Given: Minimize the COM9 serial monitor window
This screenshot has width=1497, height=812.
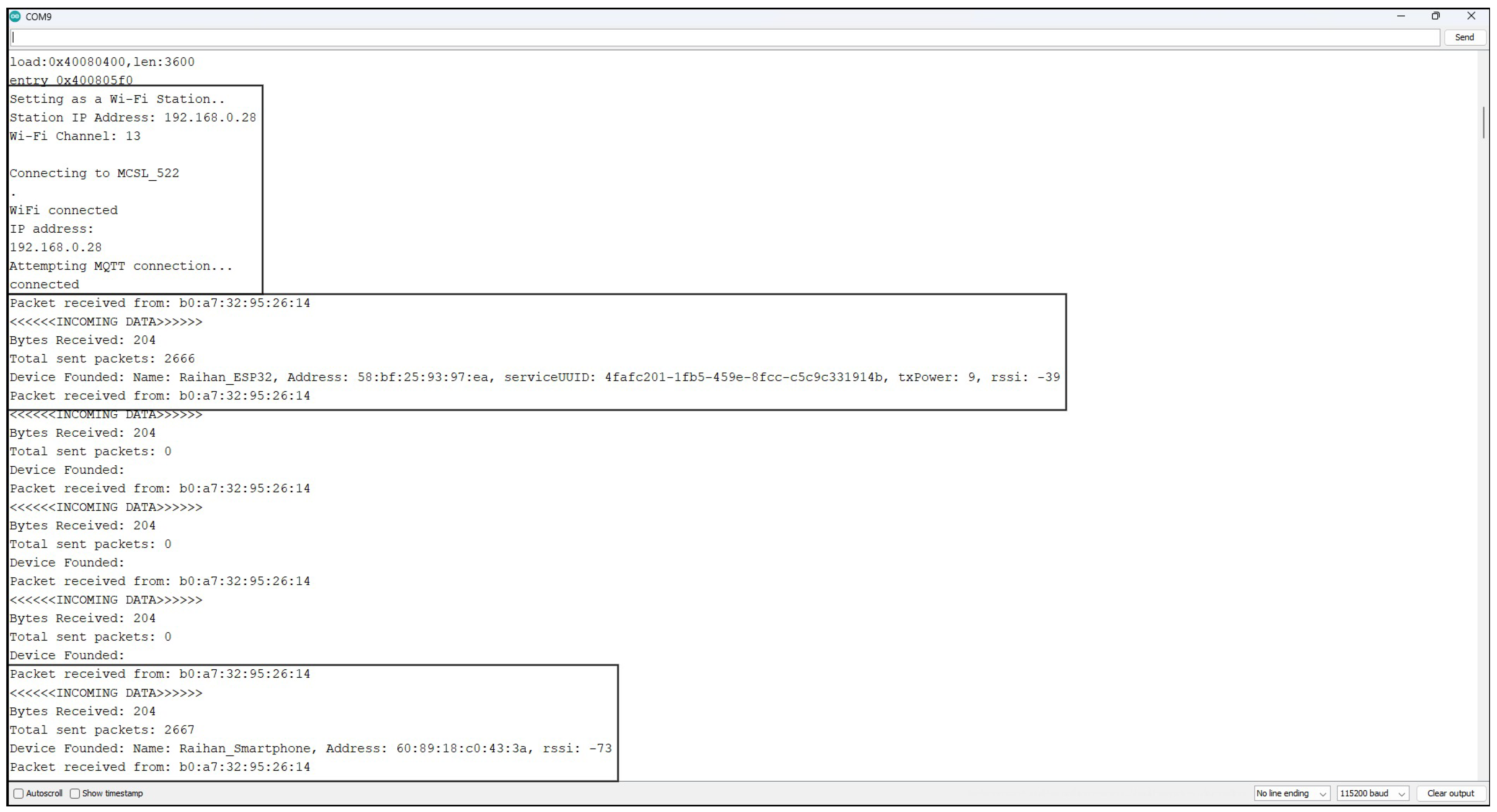Looking at the screenshot, I should pyautogui.click(x=1400, y=16).
